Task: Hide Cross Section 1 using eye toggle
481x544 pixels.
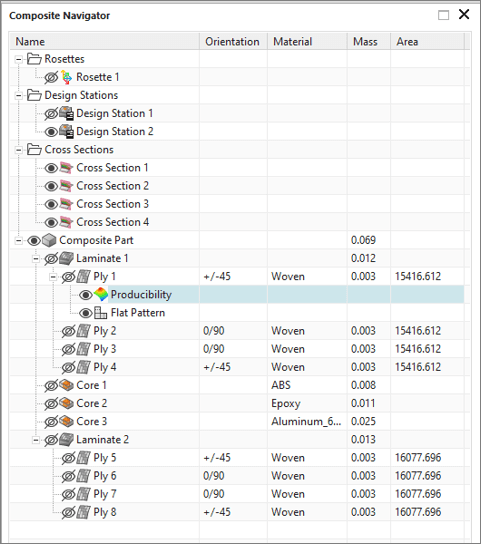Action: (51, 168)
